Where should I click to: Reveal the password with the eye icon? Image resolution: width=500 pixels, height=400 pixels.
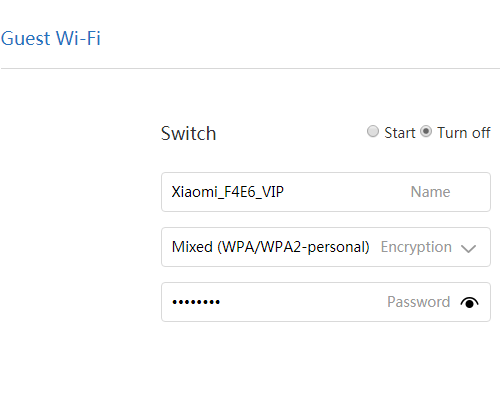(469, 302)
